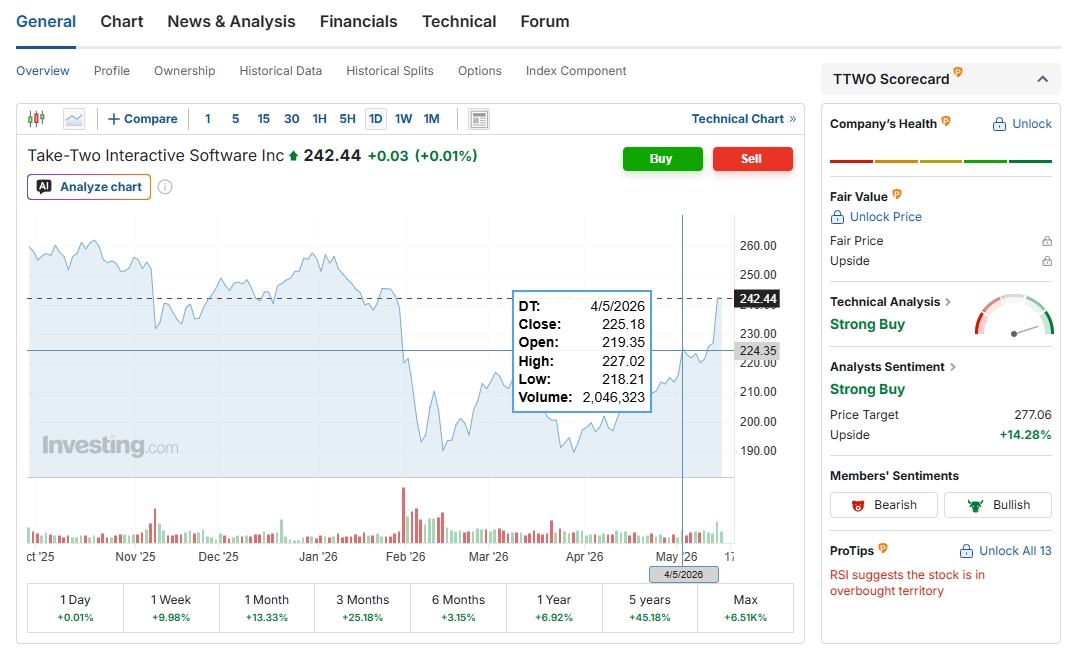Image resolution: width=1078 pixels, height=648 pixels.
Task: Open the chart table view icon
Action: click(478, 119)
